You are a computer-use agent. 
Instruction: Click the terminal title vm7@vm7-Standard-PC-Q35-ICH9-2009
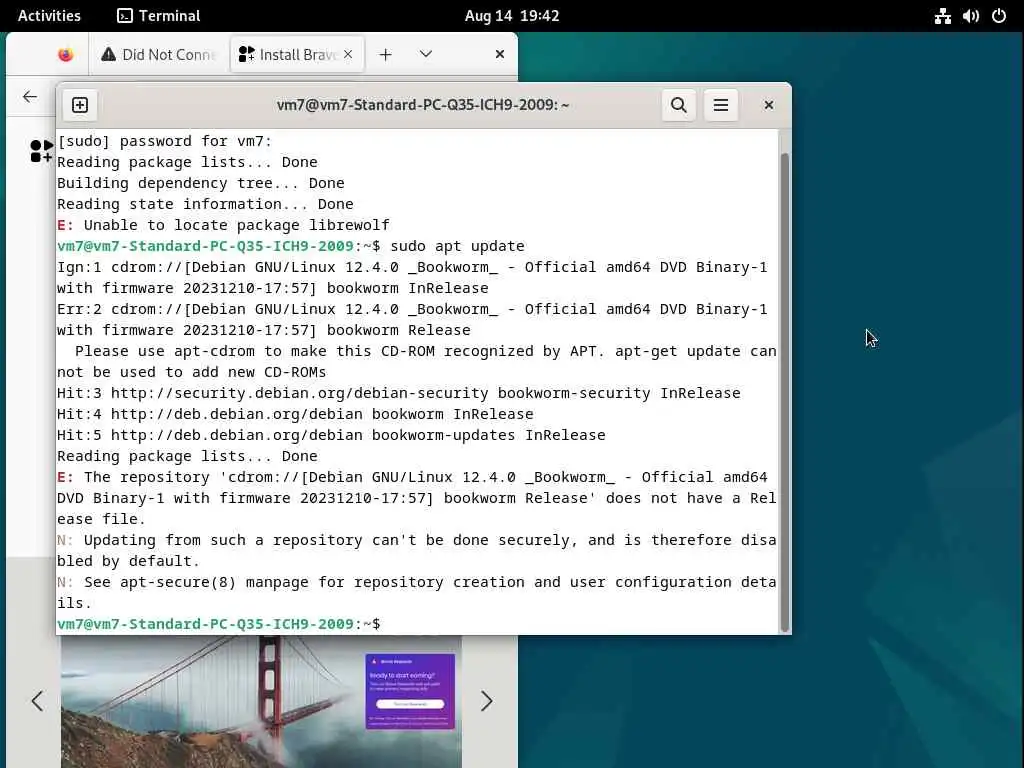click(423, 105)
